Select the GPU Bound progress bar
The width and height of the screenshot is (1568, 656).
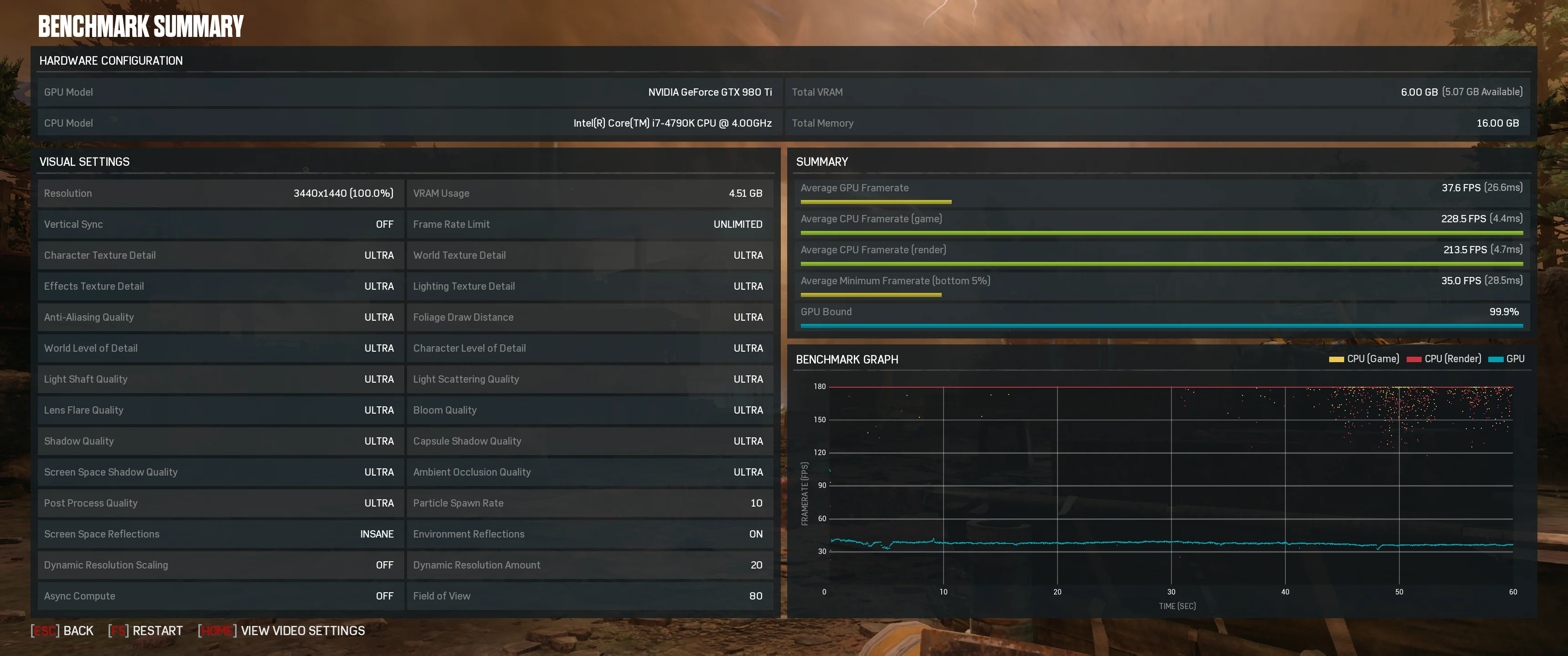point(1161,326)
